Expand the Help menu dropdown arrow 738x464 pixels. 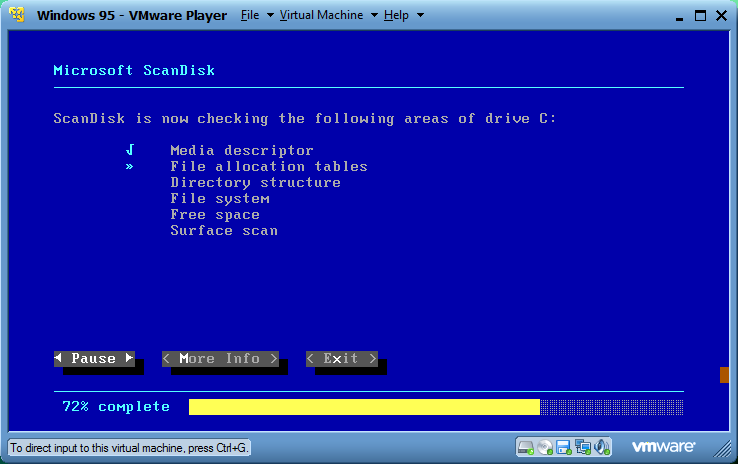(420, 15)
